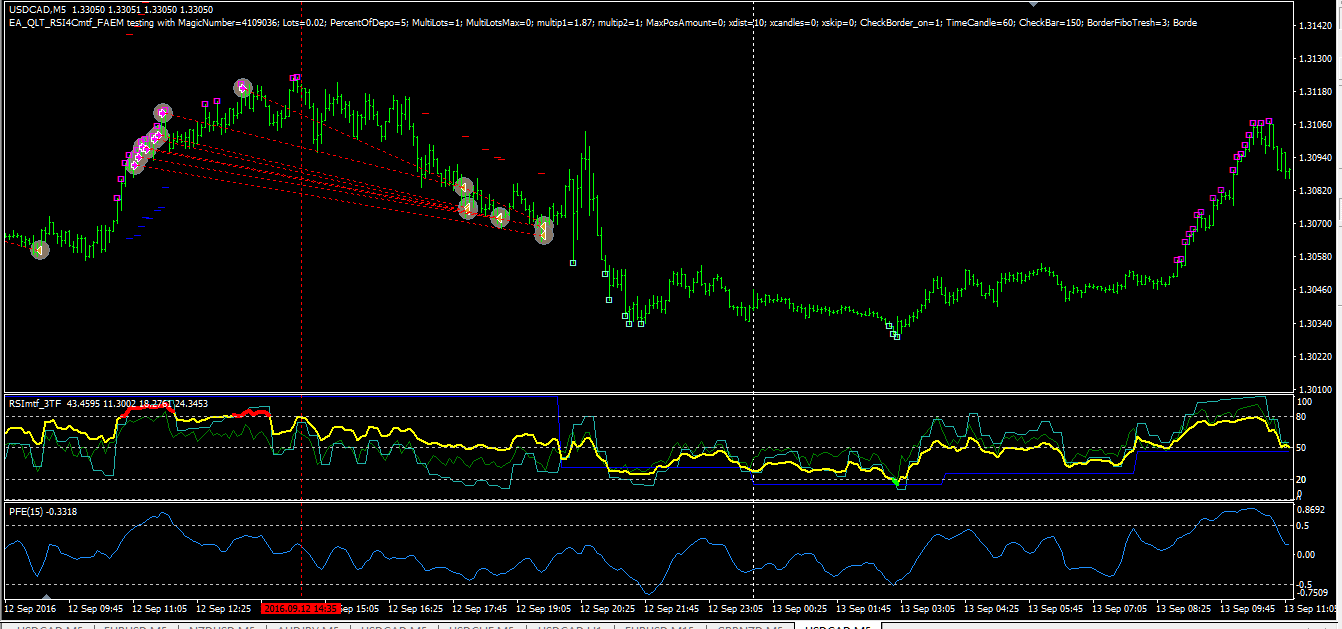This screenshot has width=1342, height=629.
Task: Switch to the NZDUSD,M5 chart tab
Action: click(x=220, y=626)
